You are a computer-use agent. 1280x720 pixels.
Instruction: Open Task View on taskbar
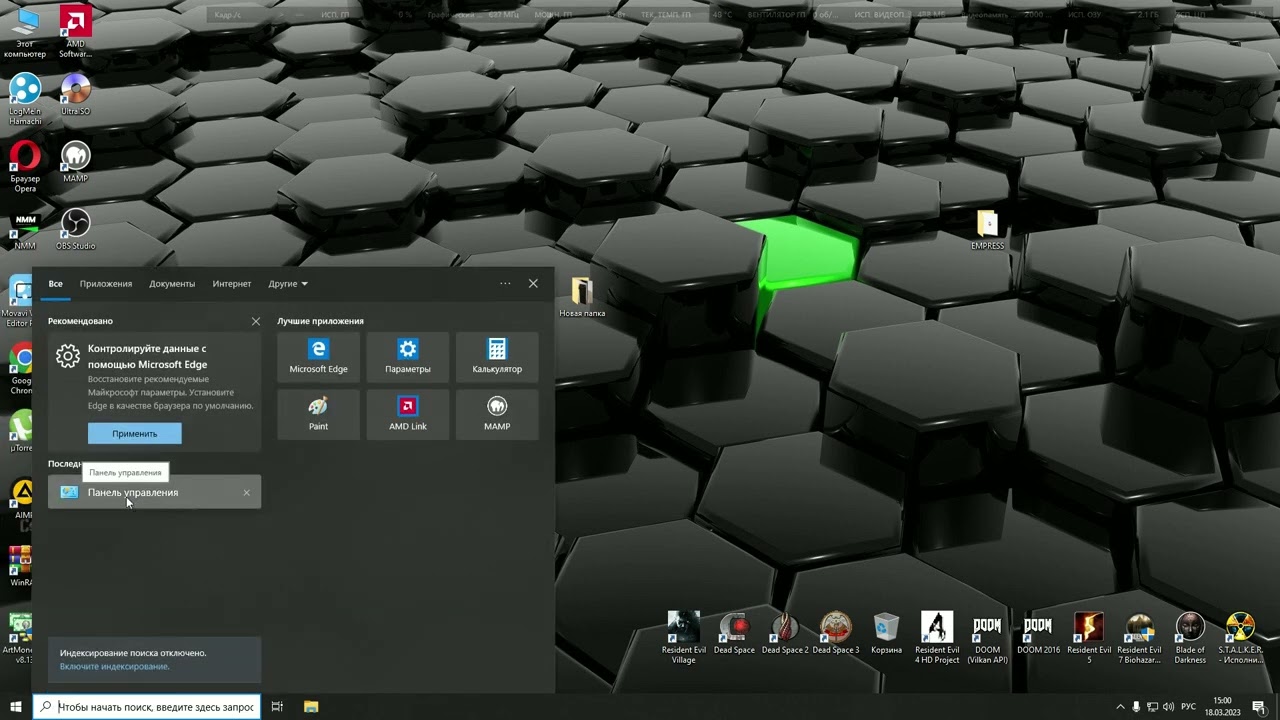click(x=277, y=707)
